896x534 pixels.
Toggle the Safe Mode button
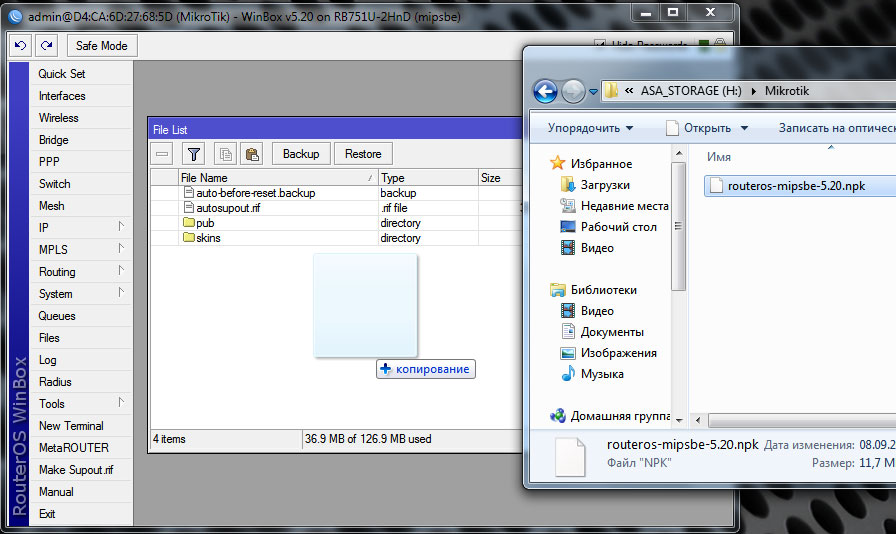(x=102, y=46)
